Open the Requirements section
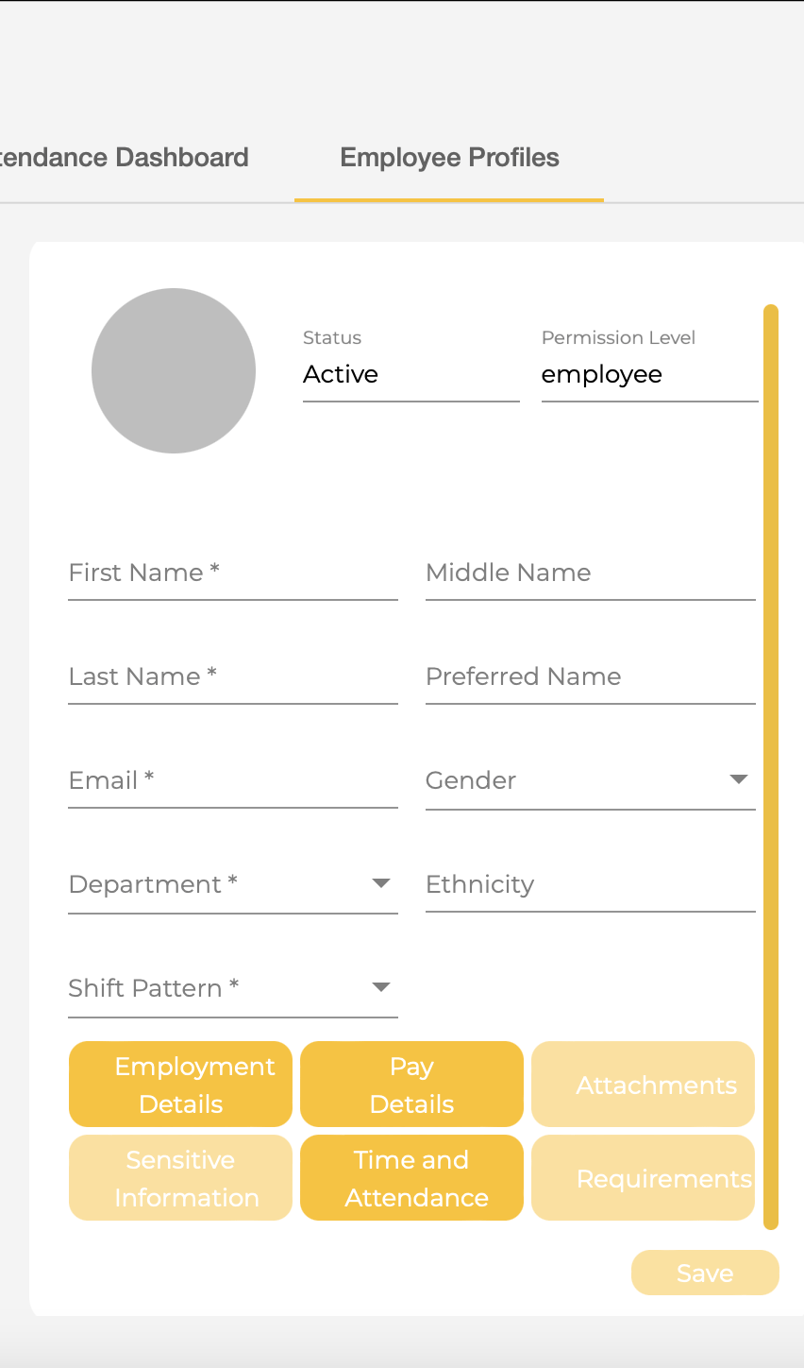Screen dimensions: 804x1368 tap(642, 1178)
